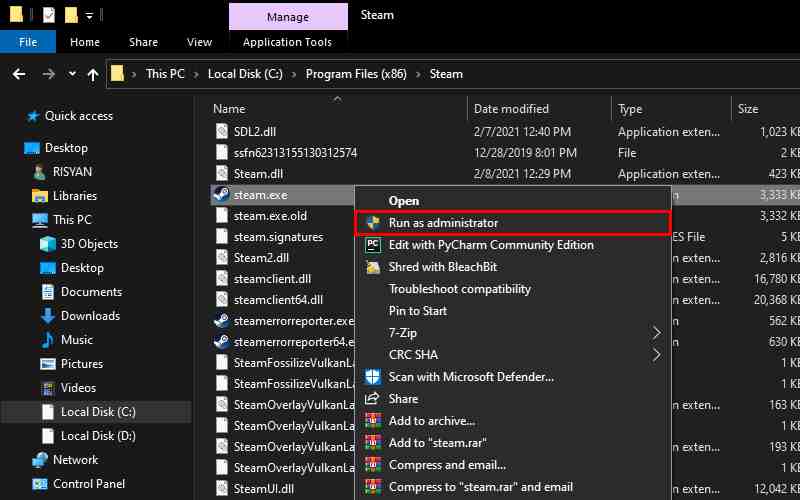Click the PyCharm icon in context menu
The height and width of the screenshot is (500, 800).
[373, 245]
